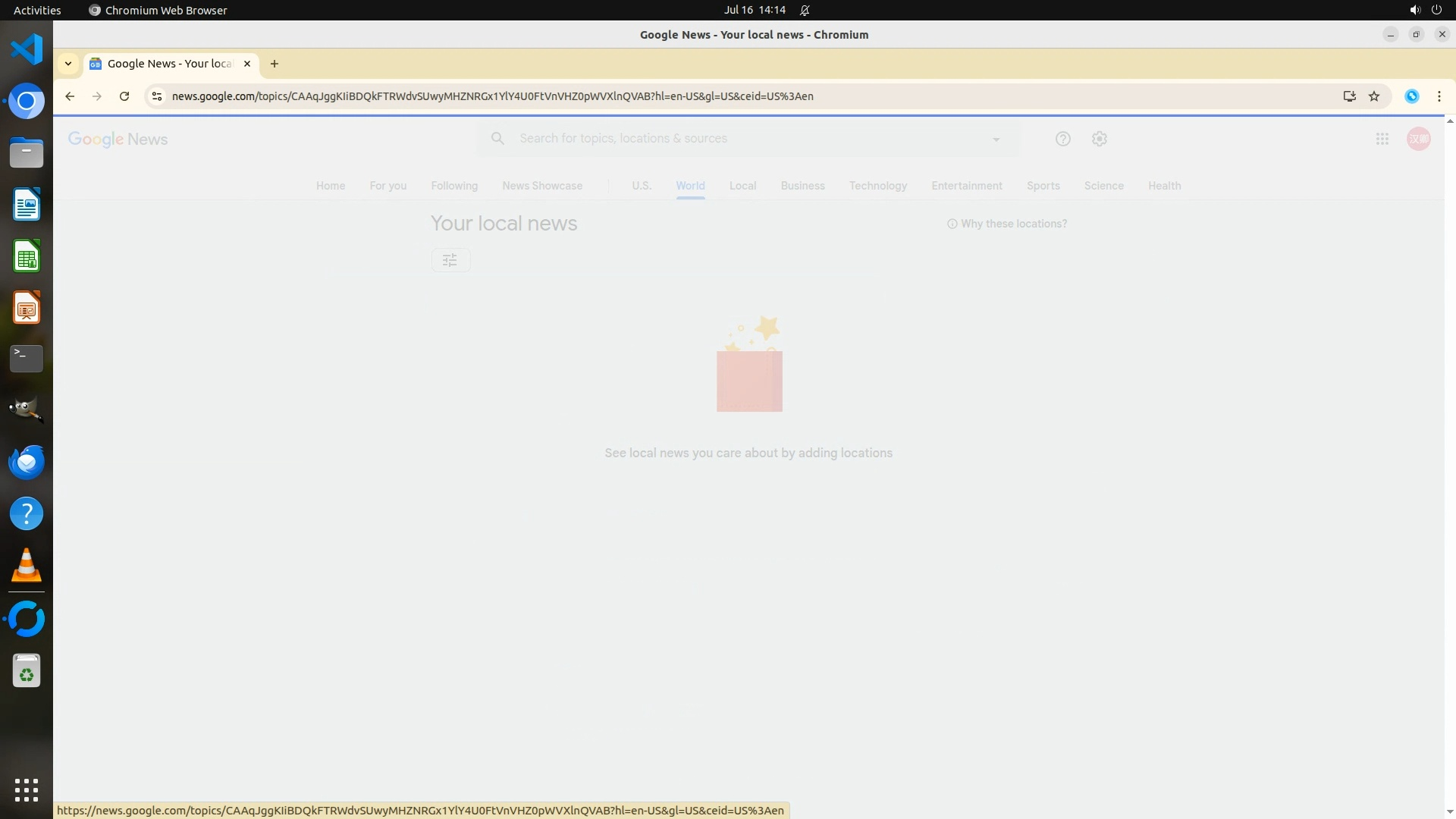Select the Local news tab

(742, 186)
